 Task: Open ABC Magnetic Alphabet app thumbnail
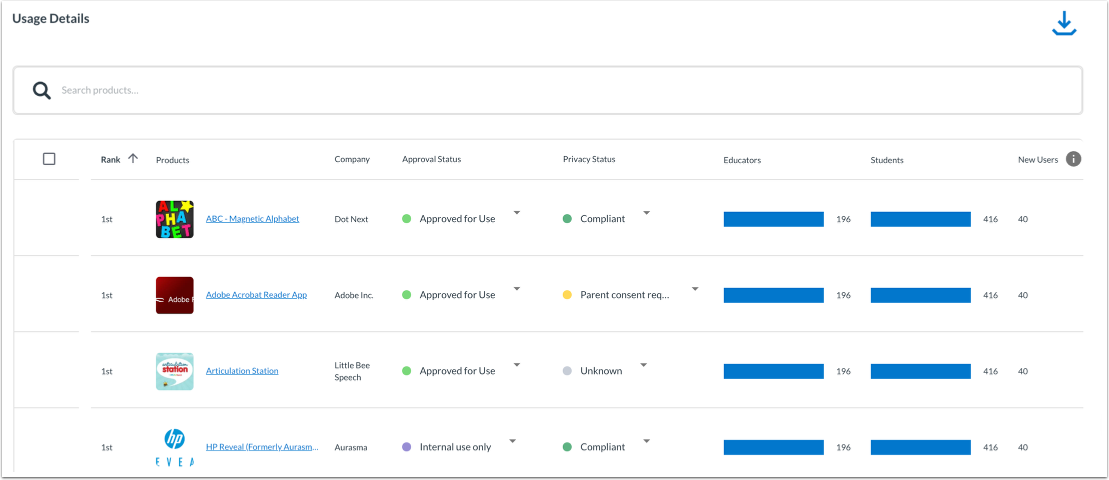175,219
